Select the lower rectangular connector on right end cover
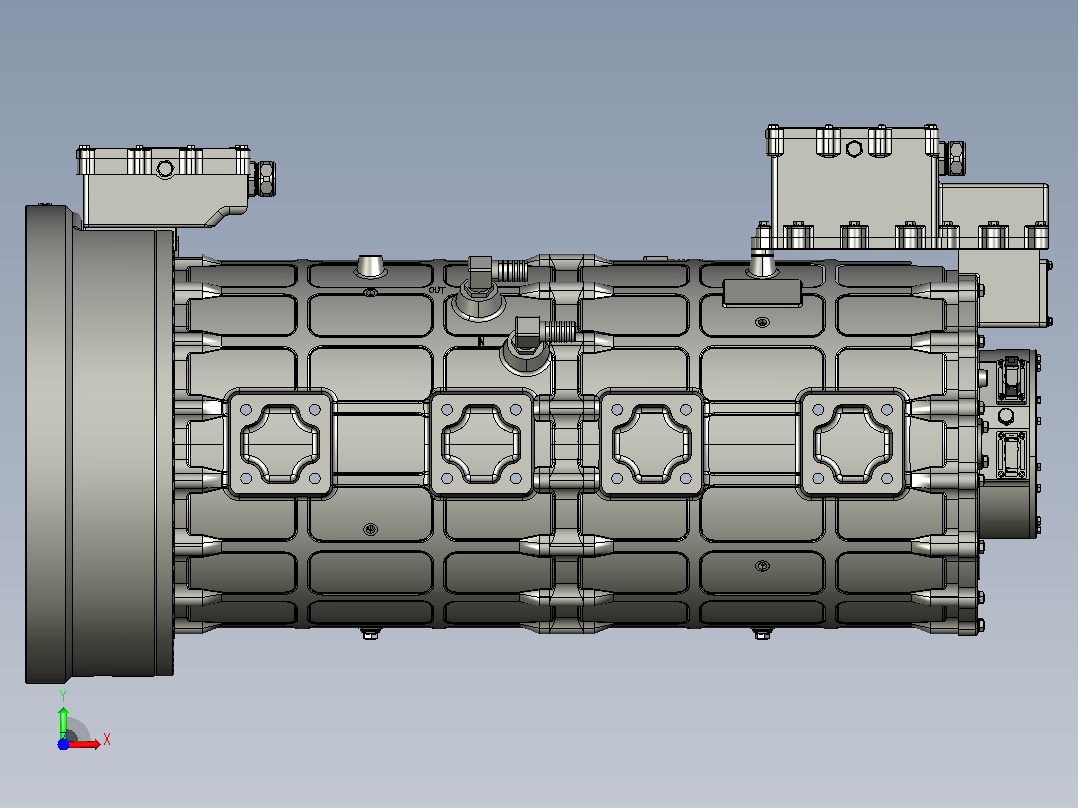 point(1011,454)
